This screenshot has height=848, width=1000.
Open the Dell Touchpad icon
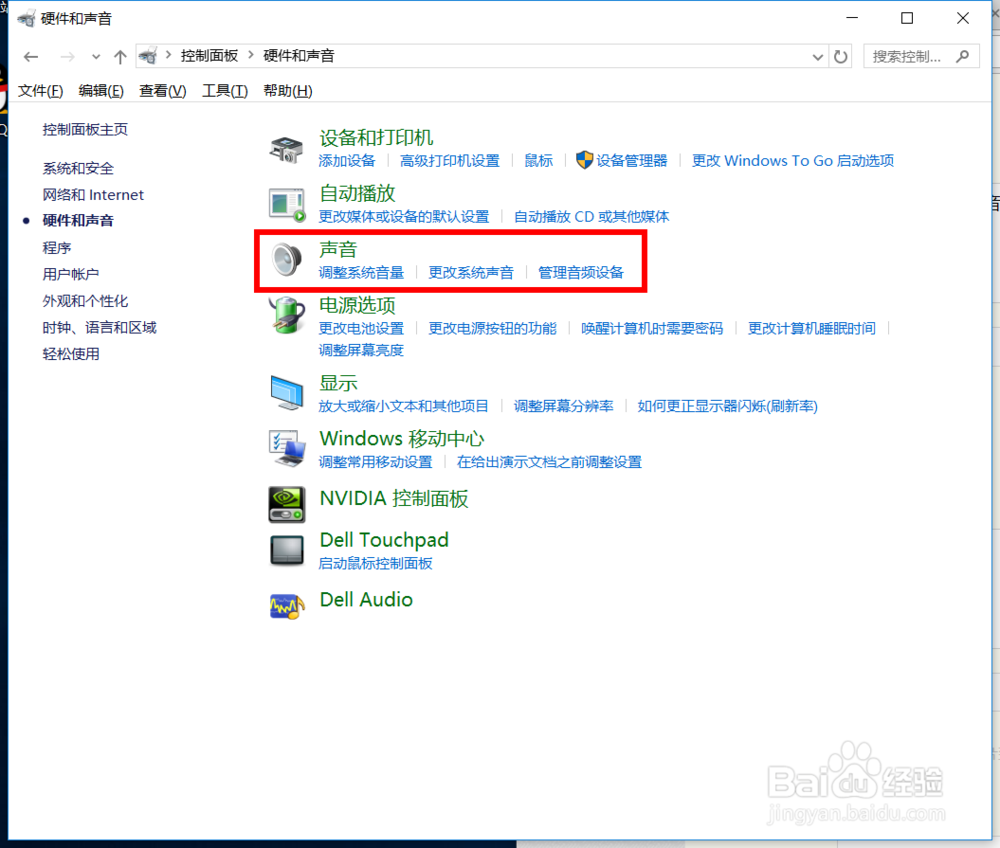(286, 550)
